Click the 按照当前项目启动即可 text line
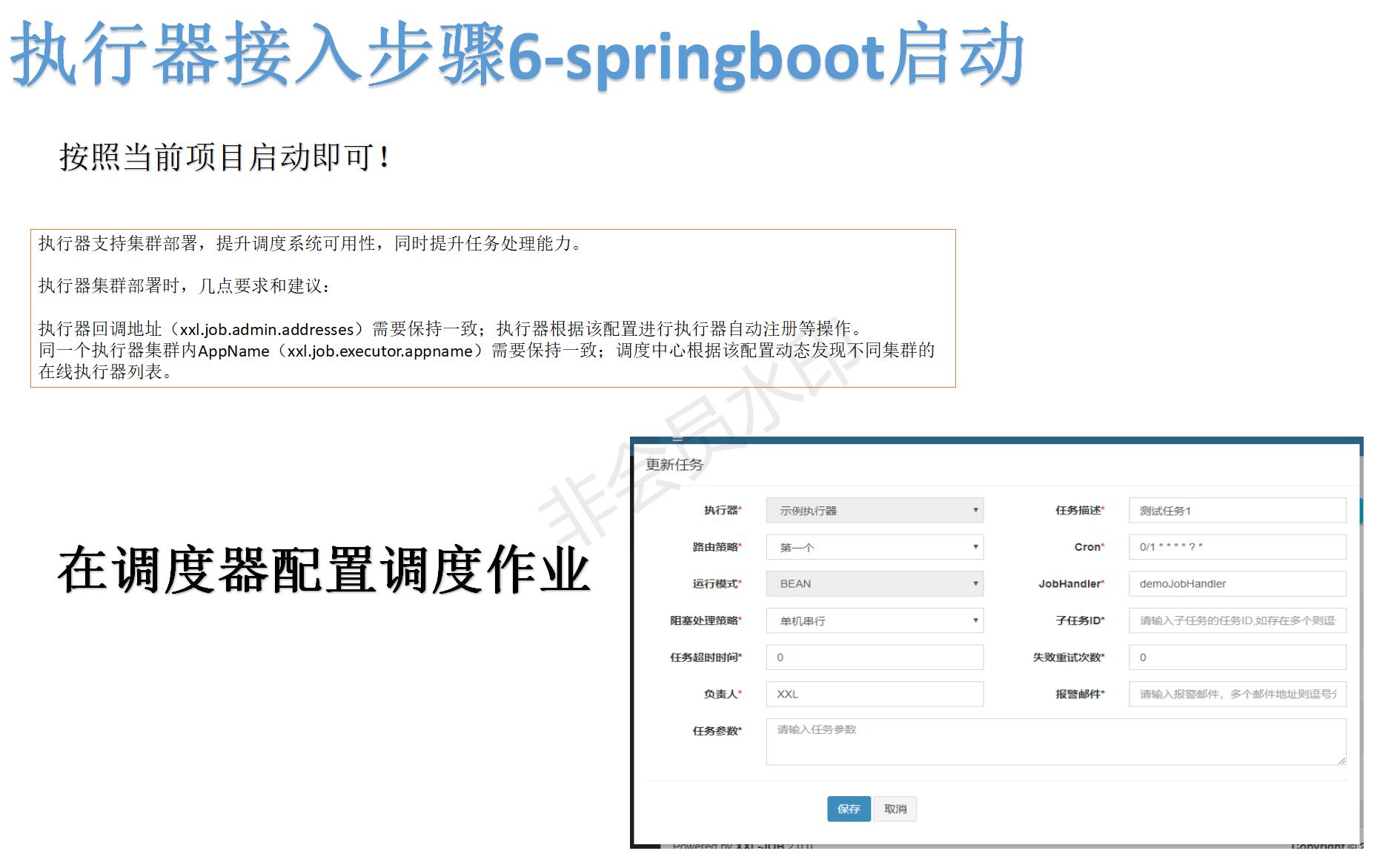1400x868 pixels. (x=224, y=157)
